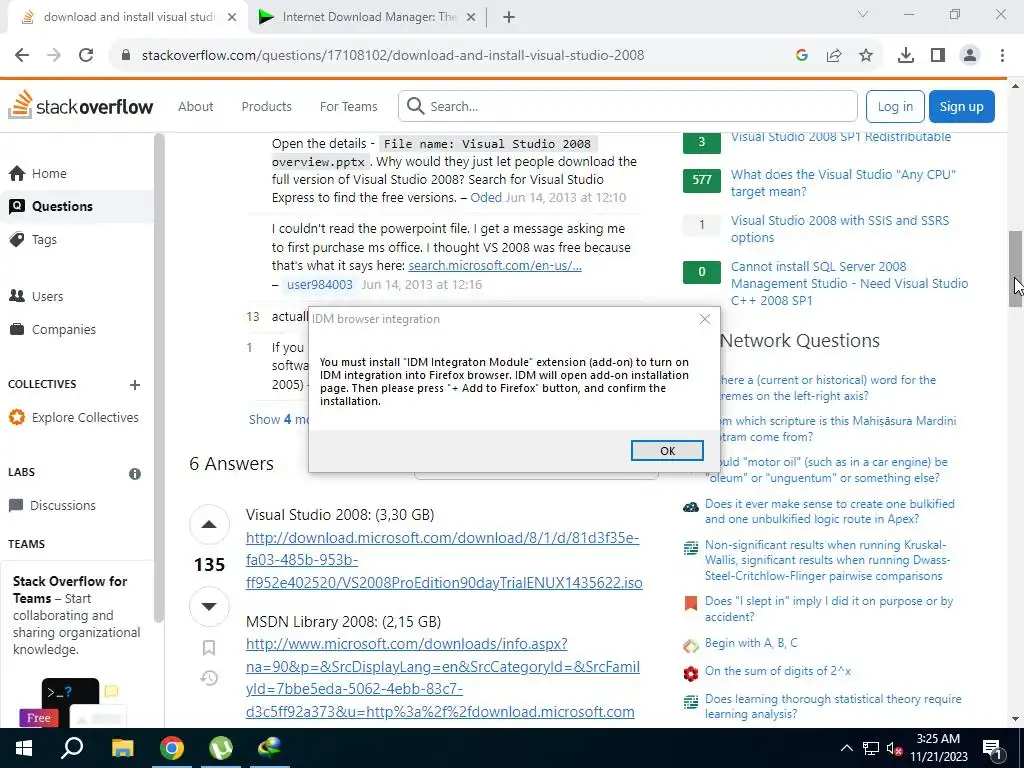Downvote the answer with 135 votes
This screenshot has height=768, width=1024.
[209, 606]
